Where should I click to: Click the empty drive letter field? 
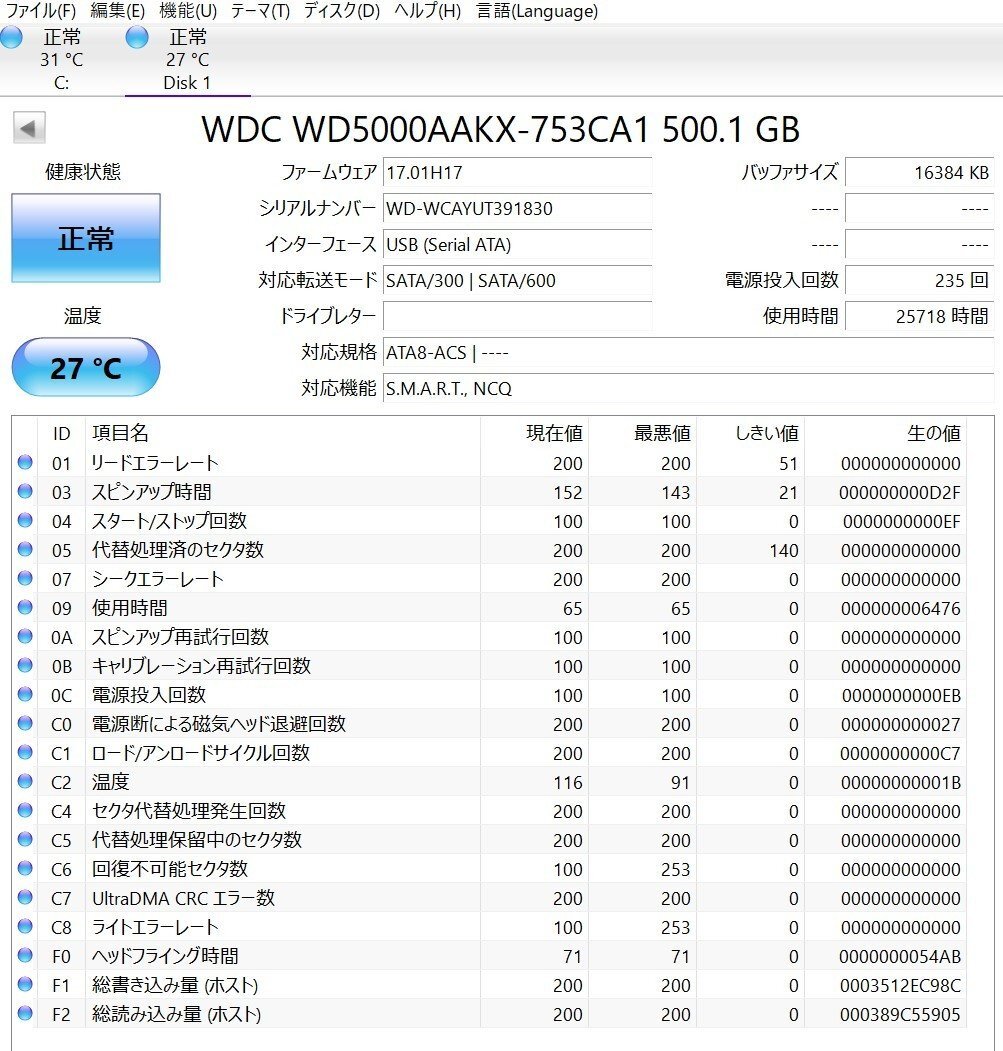pos(517,316)
